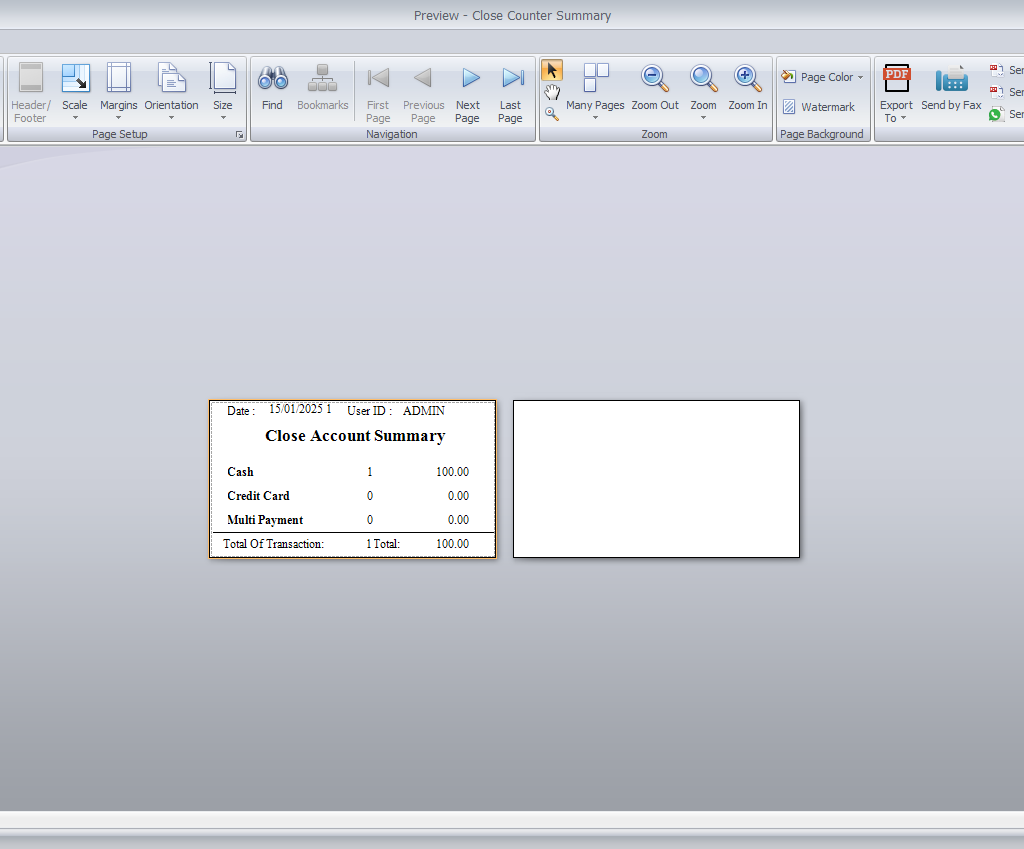Click the second blank page thumbnail
1024x849 pixels.
656,478
